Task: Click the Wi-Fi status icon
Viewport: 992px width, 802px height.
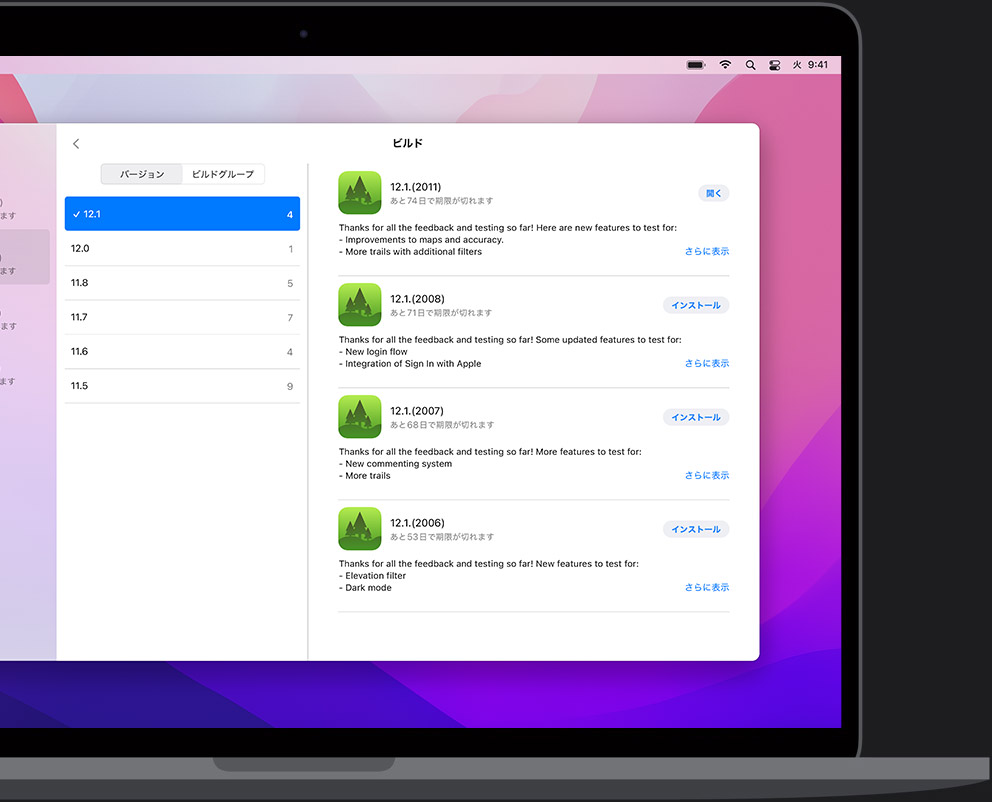Action: (x=725, y=65)
